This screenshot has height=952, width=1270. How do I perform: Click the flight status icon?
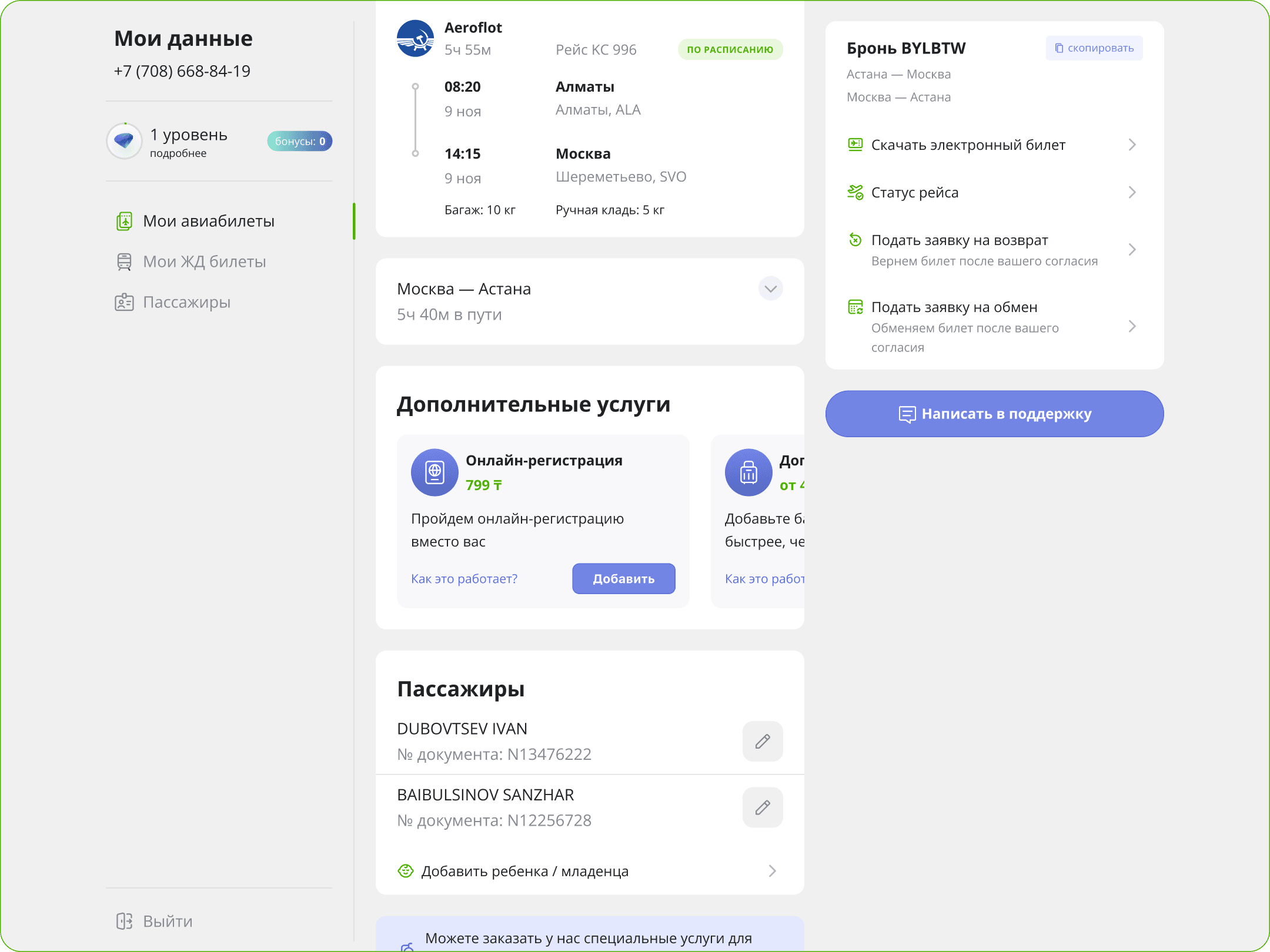(x=855, y=192)
